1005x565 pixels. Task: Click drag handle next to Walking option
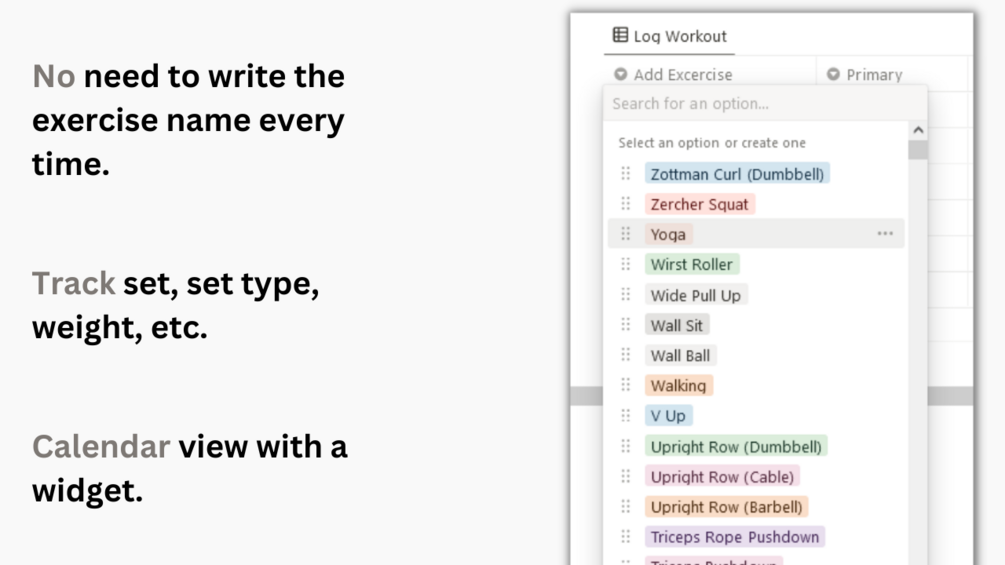[x=626, y=385]
